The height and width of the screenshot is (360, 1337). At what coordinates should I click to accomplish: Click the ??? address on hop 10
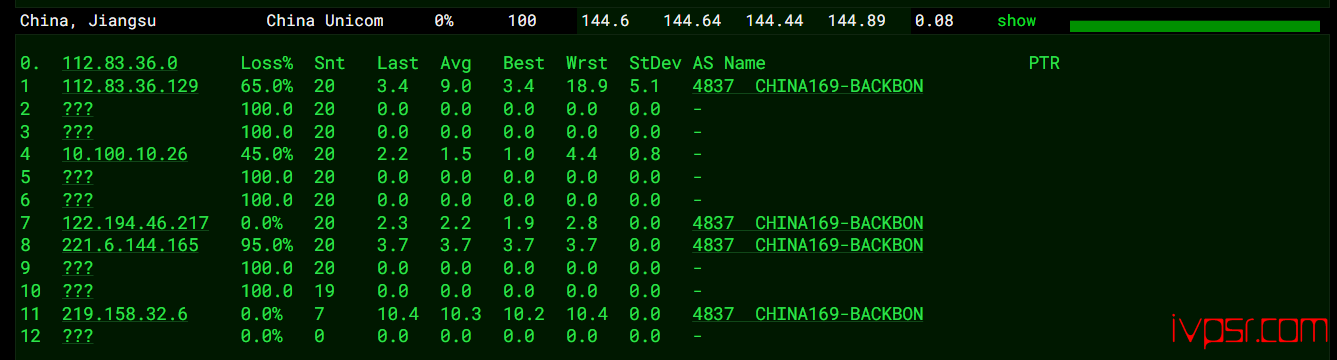click(78, 291)
